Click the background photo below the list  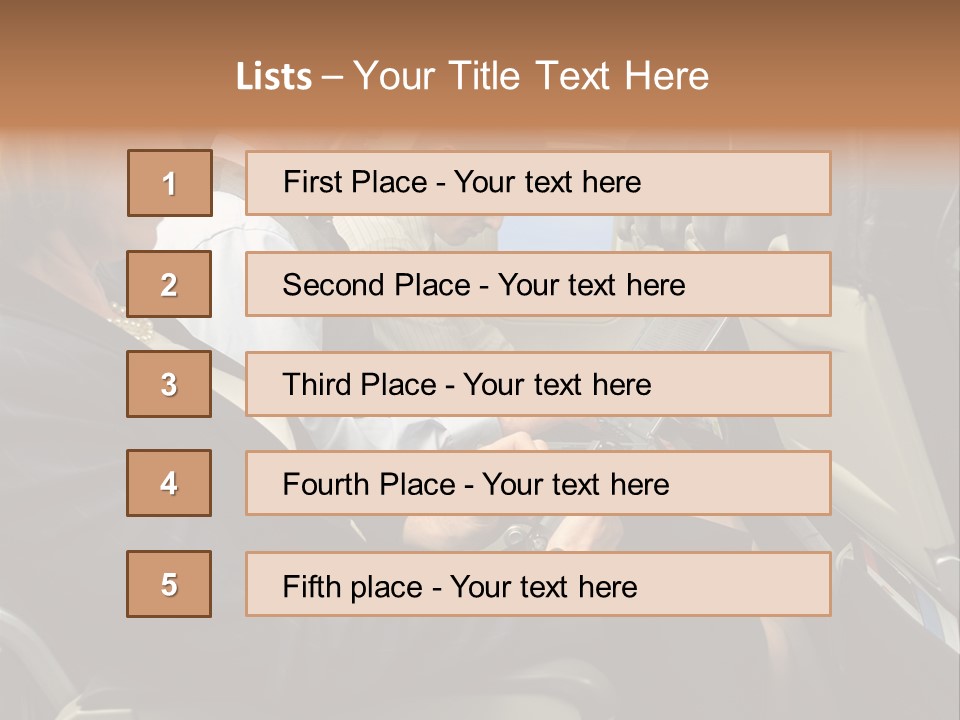click(480, 670)
